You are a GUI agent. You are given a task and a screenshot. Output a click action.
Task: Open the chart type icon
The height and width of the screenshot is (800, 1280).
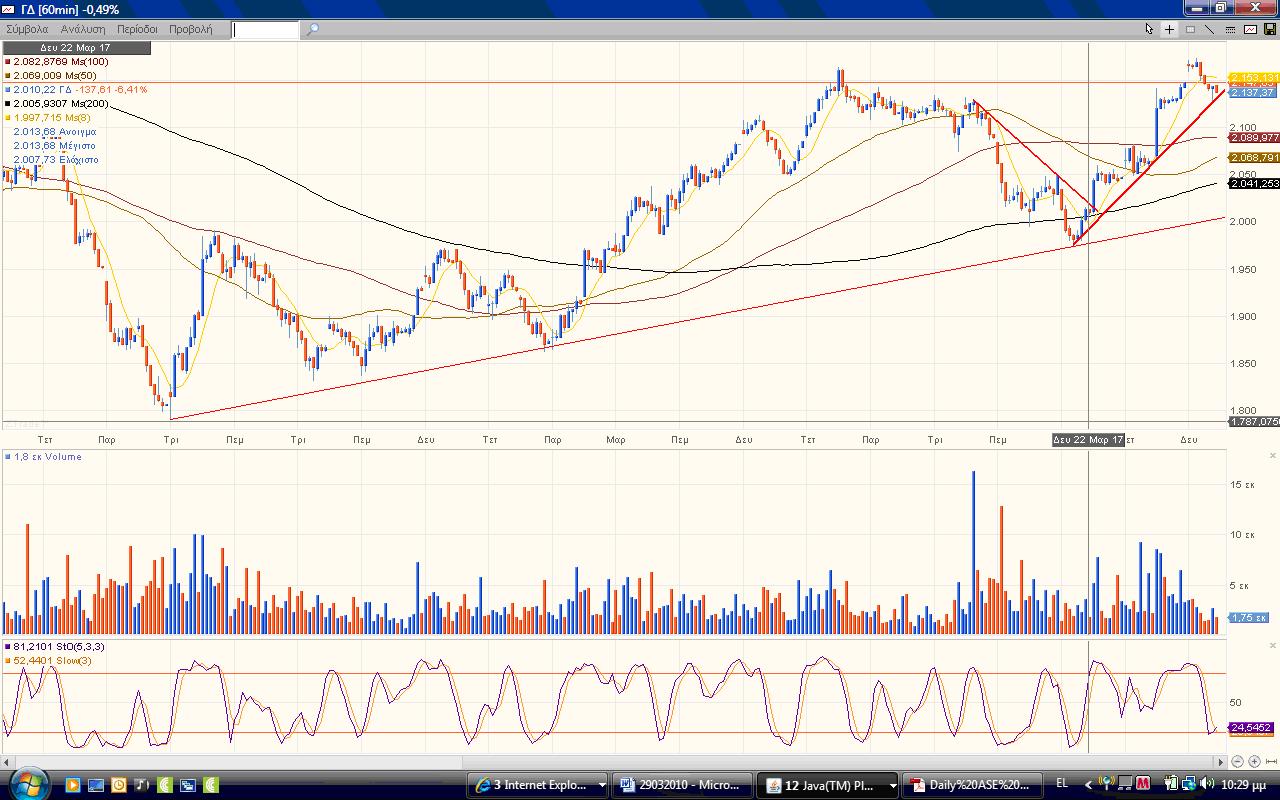tap(1250, 29)
